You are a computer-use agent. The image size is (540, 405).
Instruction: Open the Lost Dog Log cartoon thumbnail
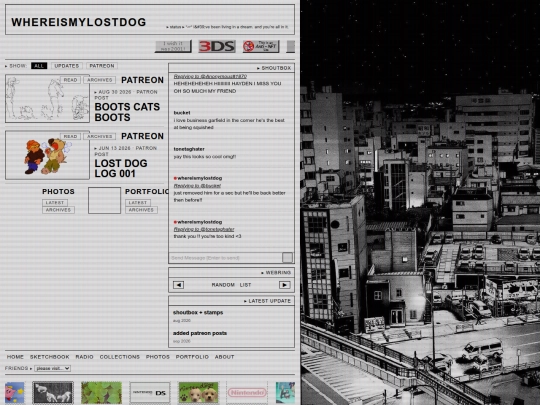[x=48, y=155]
